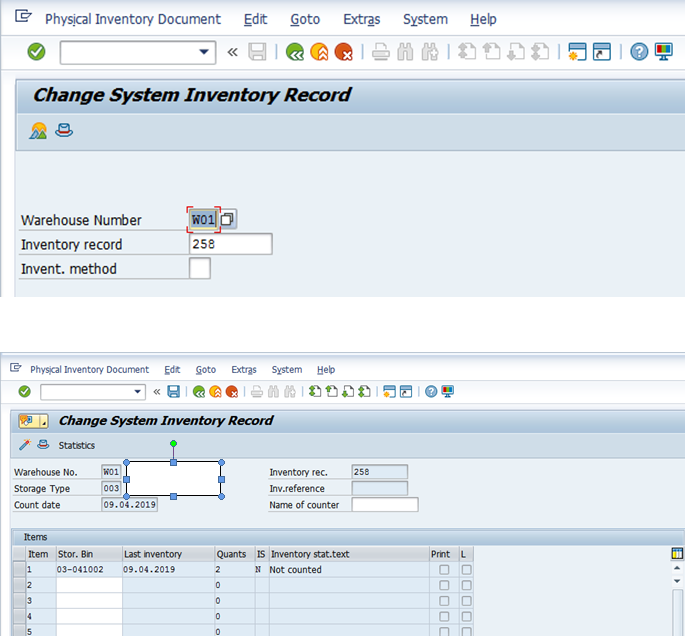
Task: Click the Print icon in top window toolbar
Action: 381,52
